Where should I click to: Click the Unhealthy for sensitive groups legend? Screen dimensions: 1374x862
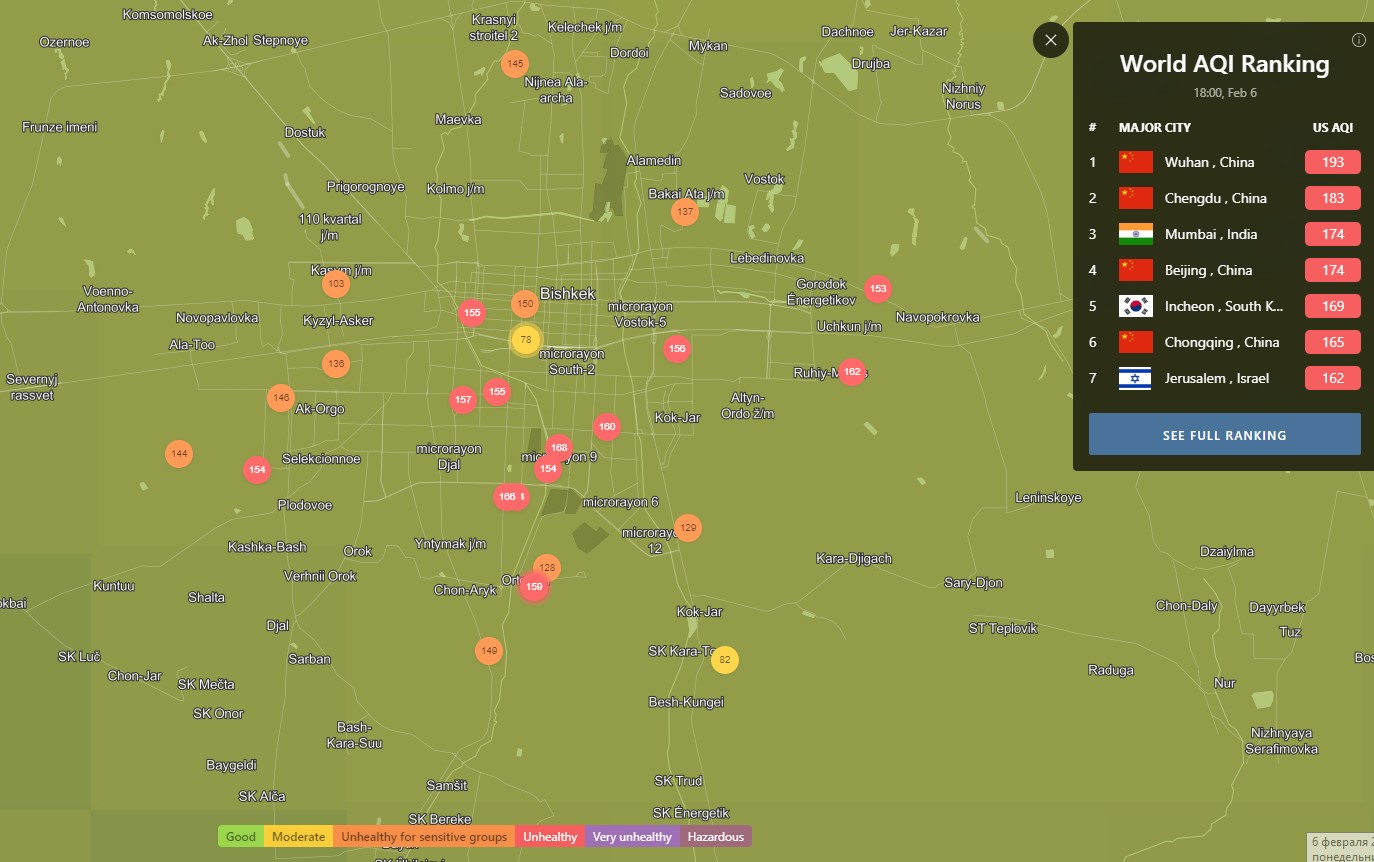[x=423, y=837]
